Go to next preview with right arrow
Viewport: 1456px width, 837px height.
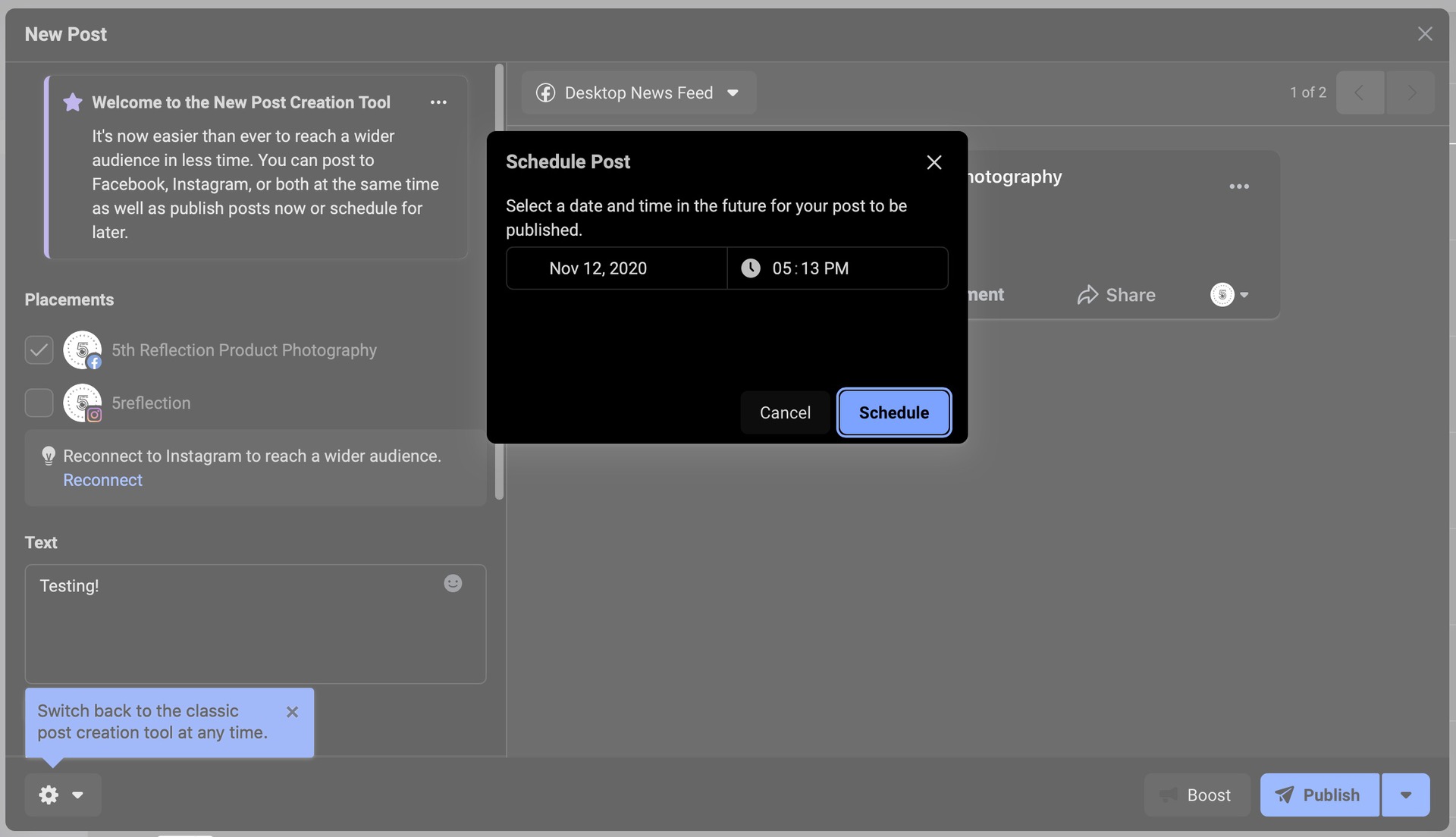tap(1410, 92)
